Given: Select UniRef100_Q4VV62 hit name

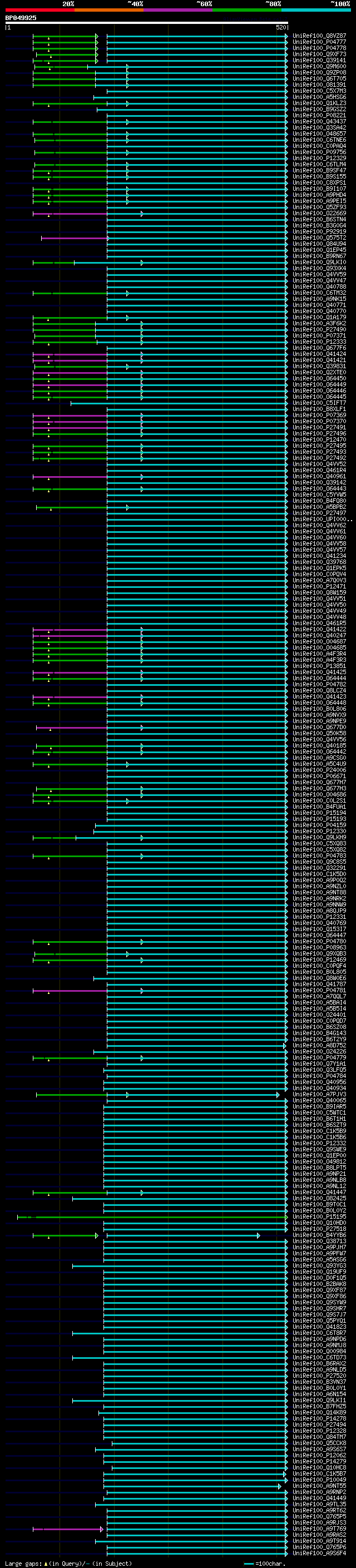Looking at the screenshot, I should point(319,525).
